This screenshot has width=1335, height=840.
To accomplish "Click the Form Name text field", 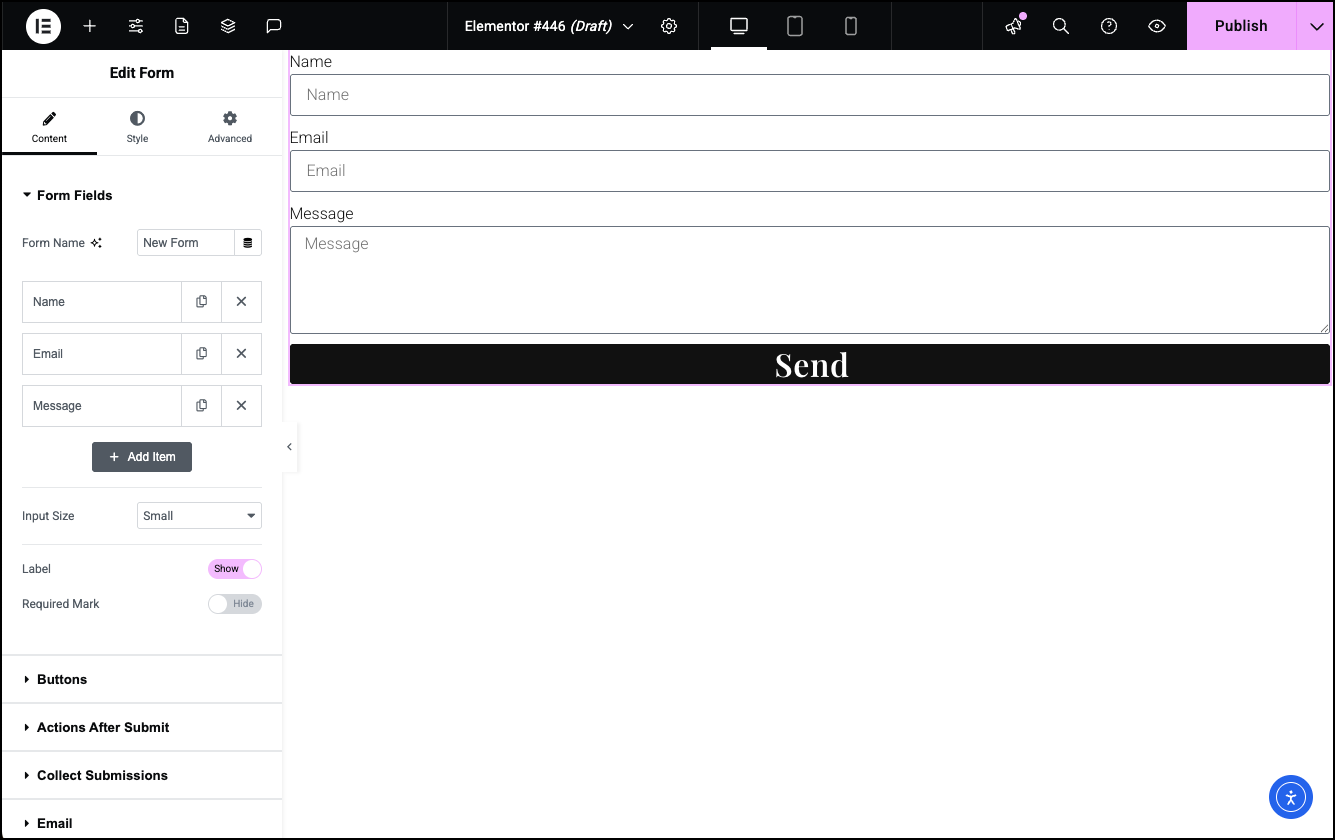I will coord(186,243).
